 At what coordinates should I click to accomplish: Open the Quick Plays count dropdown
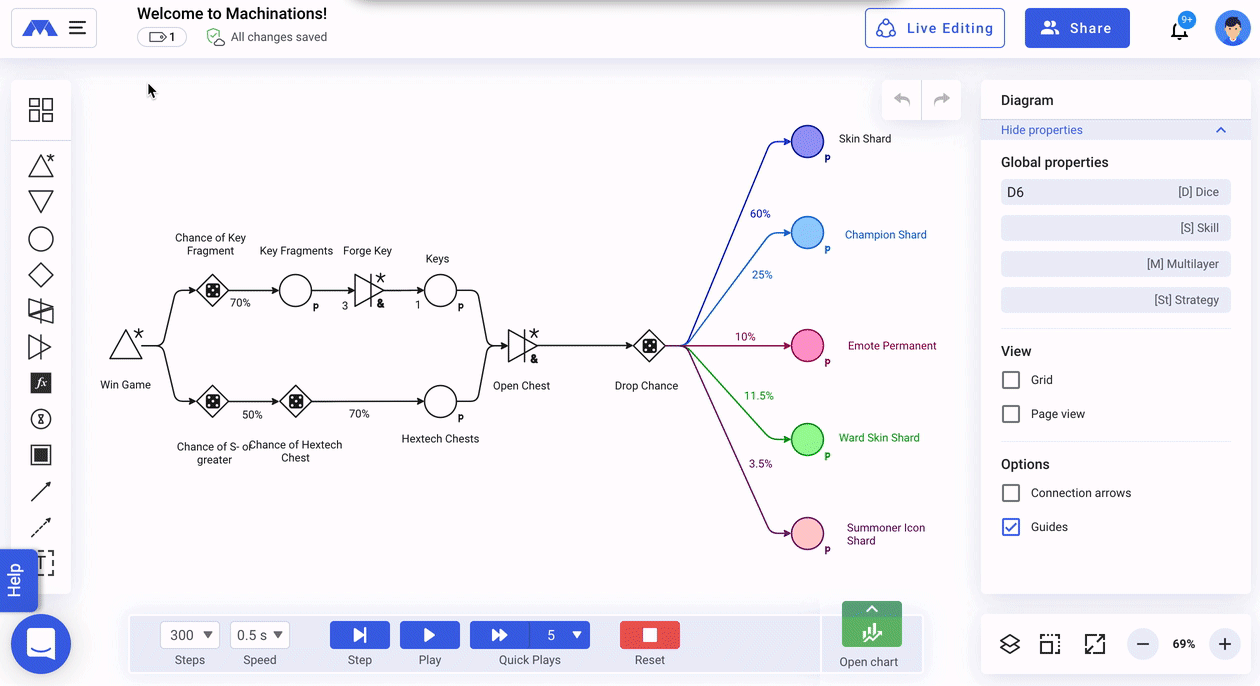(x=560, y=635)
